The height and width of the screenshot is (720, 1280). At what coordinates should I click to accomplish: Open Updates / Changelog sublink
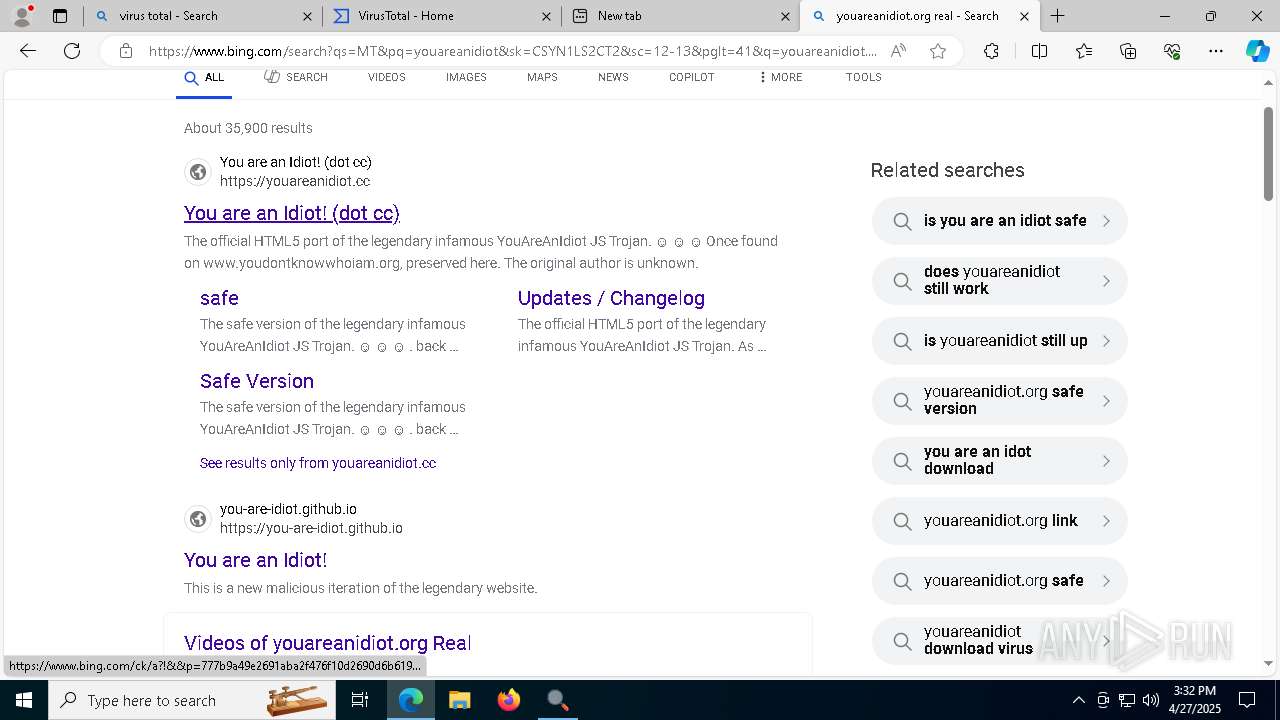click(611, 298)
